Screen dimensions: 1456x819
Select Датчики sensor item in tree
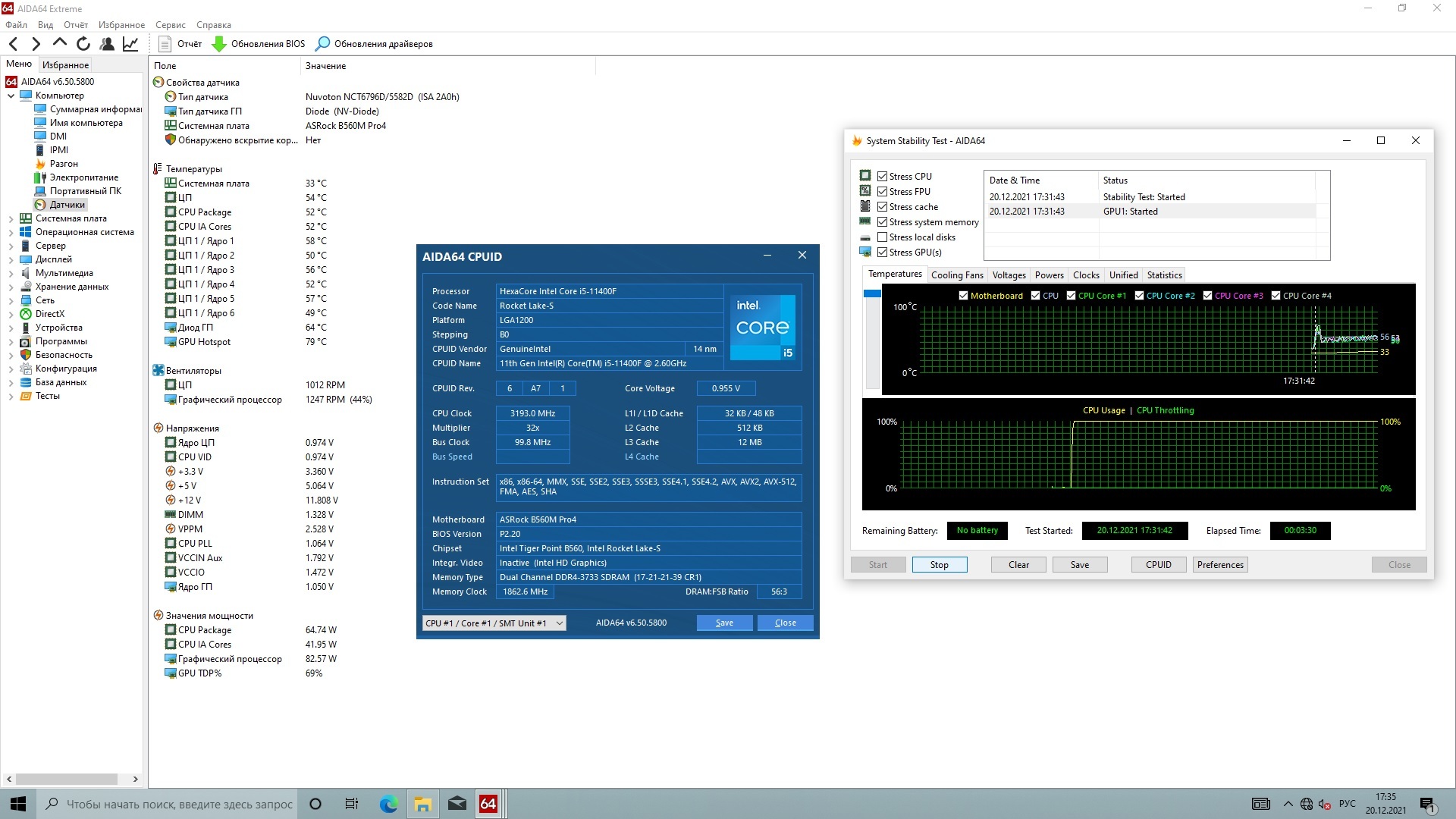click(x=61, y=205)
